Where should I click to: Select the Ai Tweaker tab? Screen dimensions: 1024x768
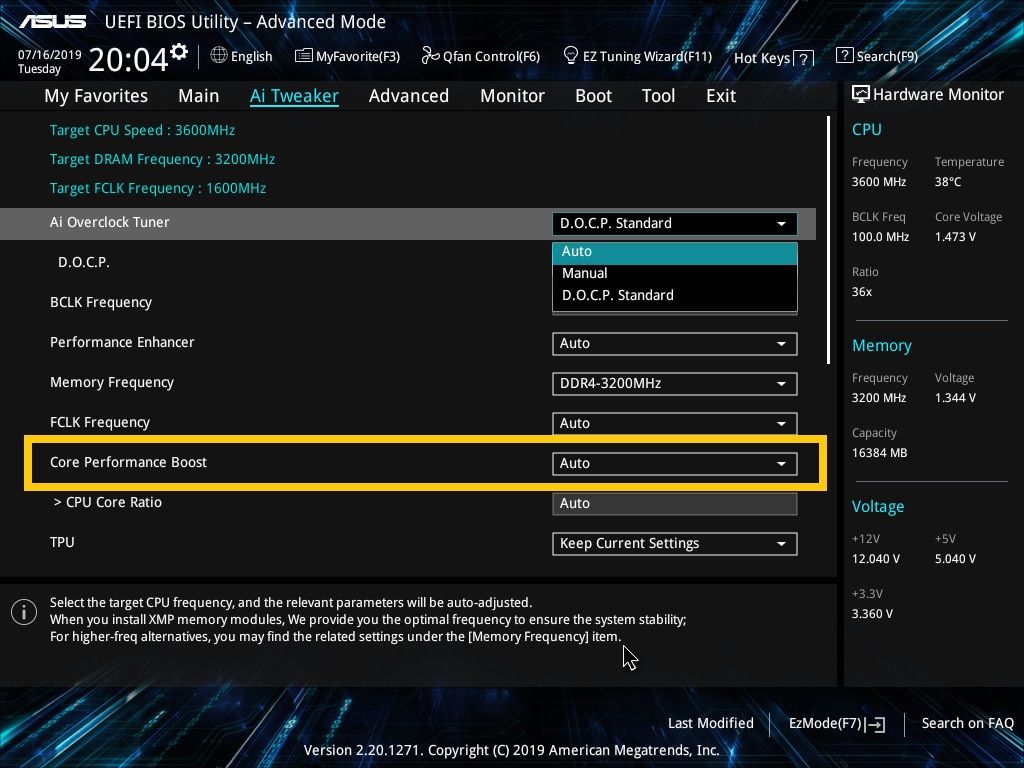point(294,96)
